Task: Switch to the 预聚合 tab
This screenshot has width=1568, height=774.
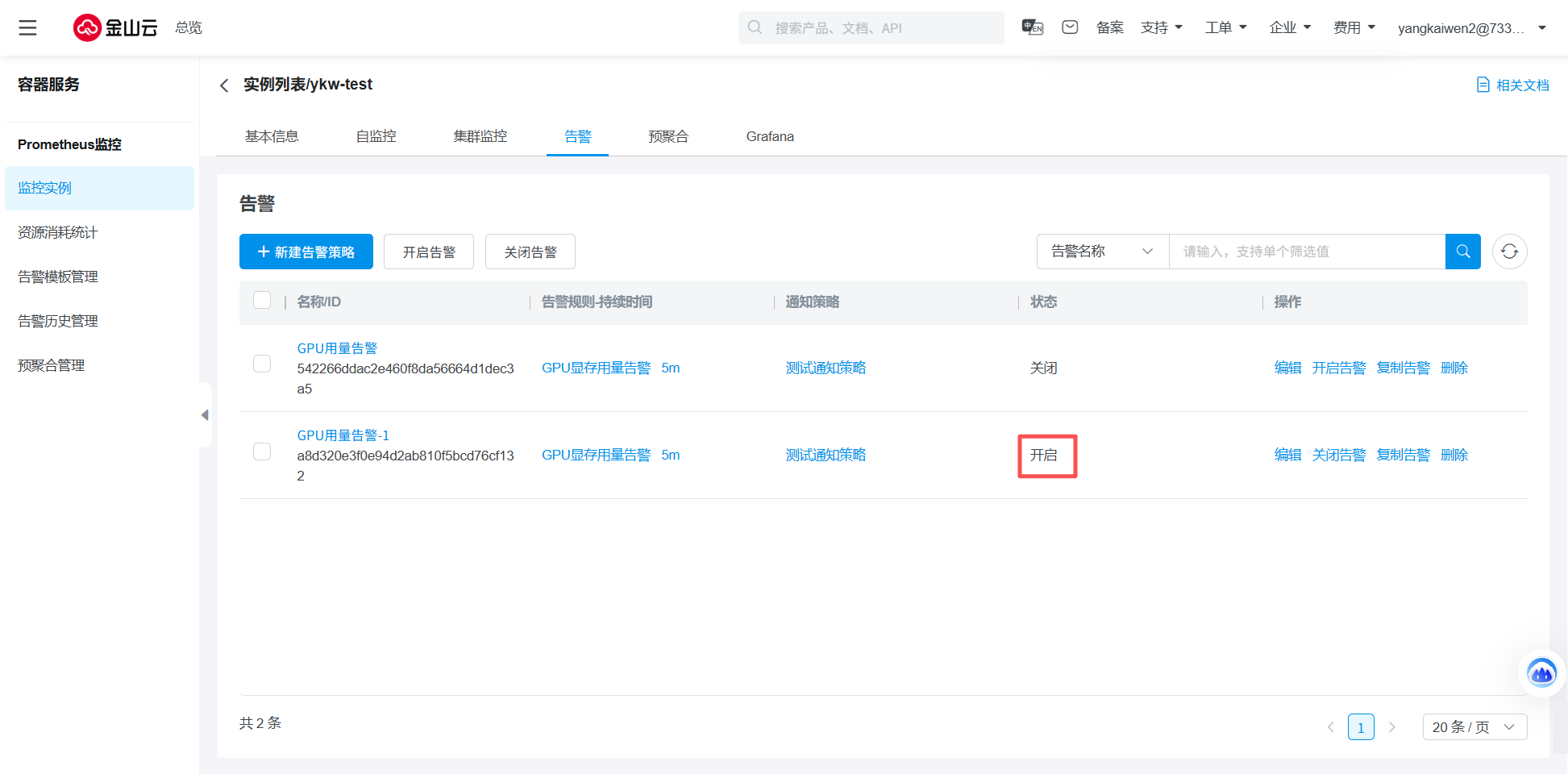Action: point(668,136)
